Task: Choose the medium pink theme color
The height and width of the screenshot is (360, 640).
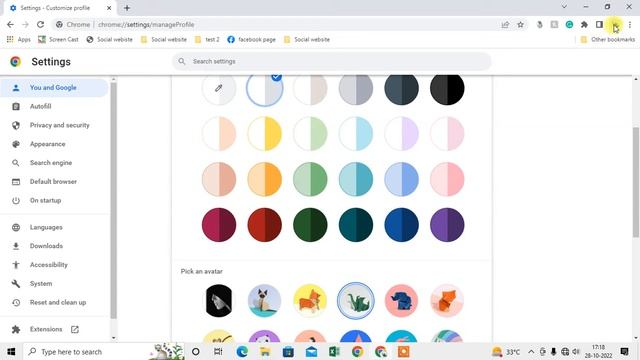Action: tap(447, 179)
